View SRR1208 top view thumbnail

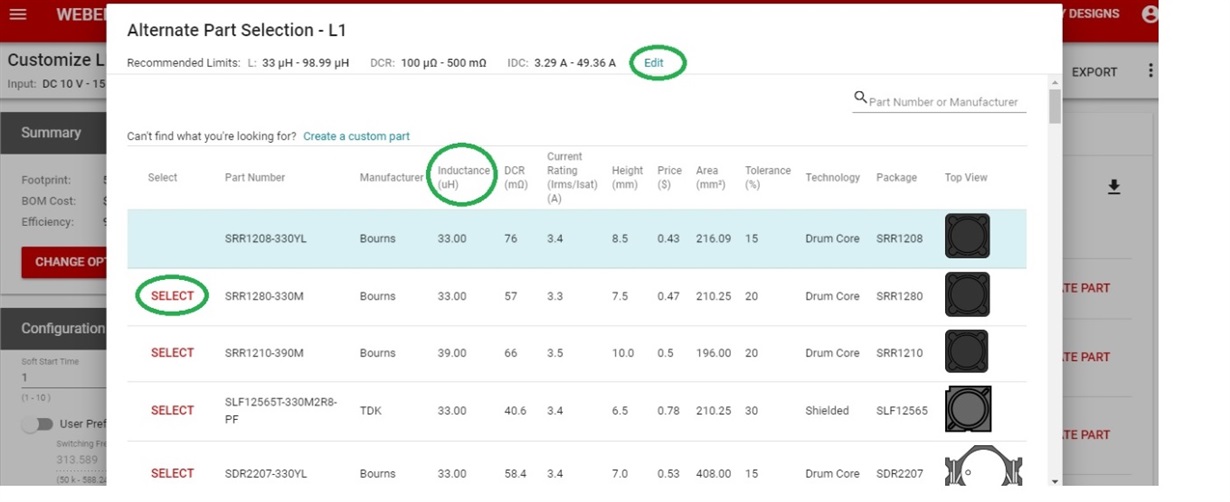coord(967,236)
